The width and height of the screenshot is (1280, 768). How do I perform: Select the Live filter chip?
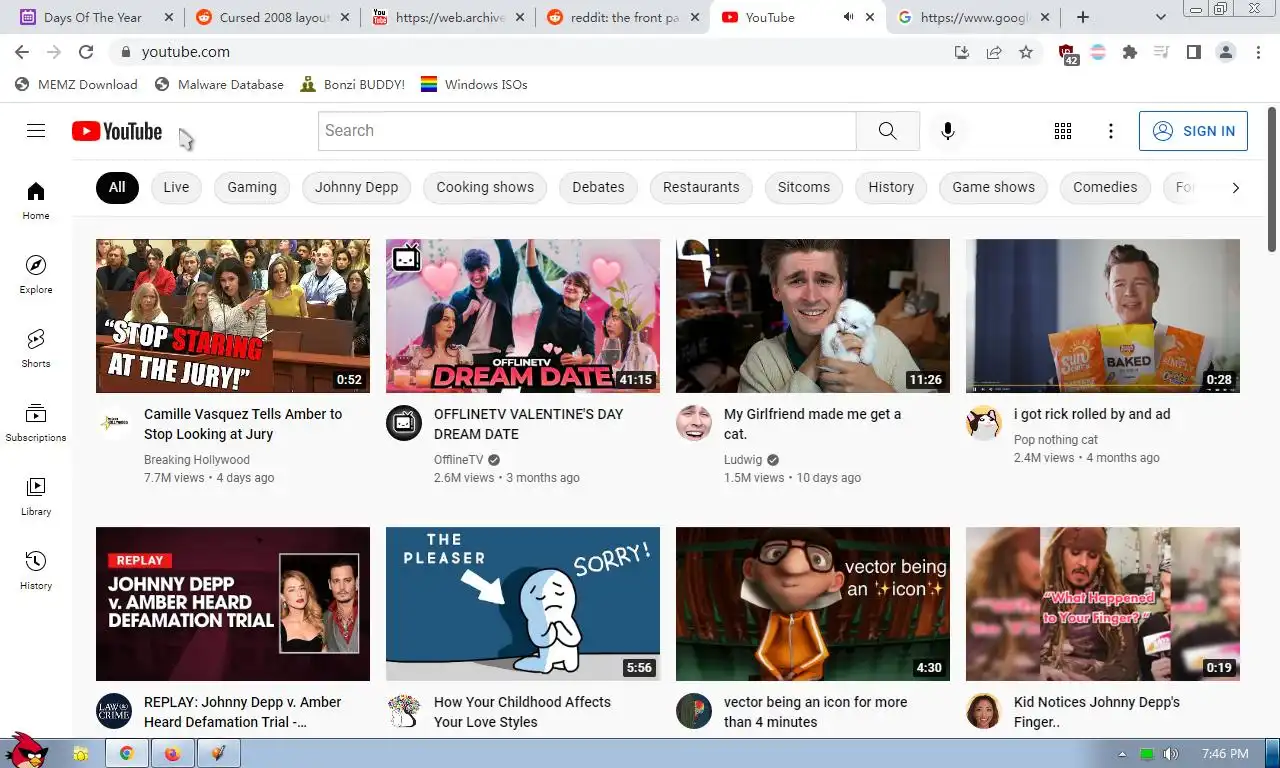click(x=176, y=187)
